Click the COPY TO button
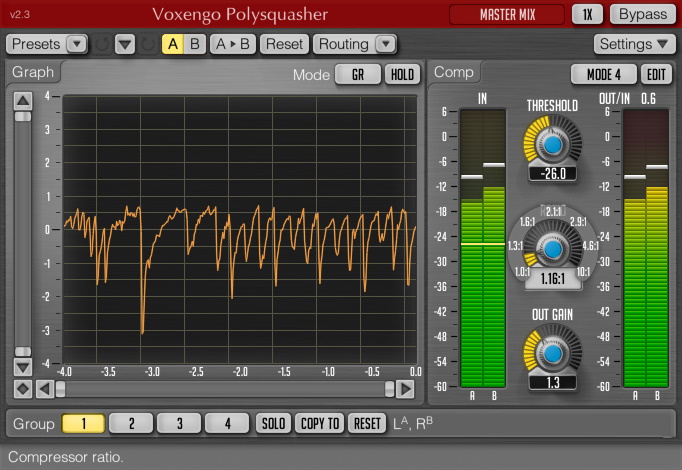Image resolution: width=682 pixels, height=470 pixels. tap(320, 423)
